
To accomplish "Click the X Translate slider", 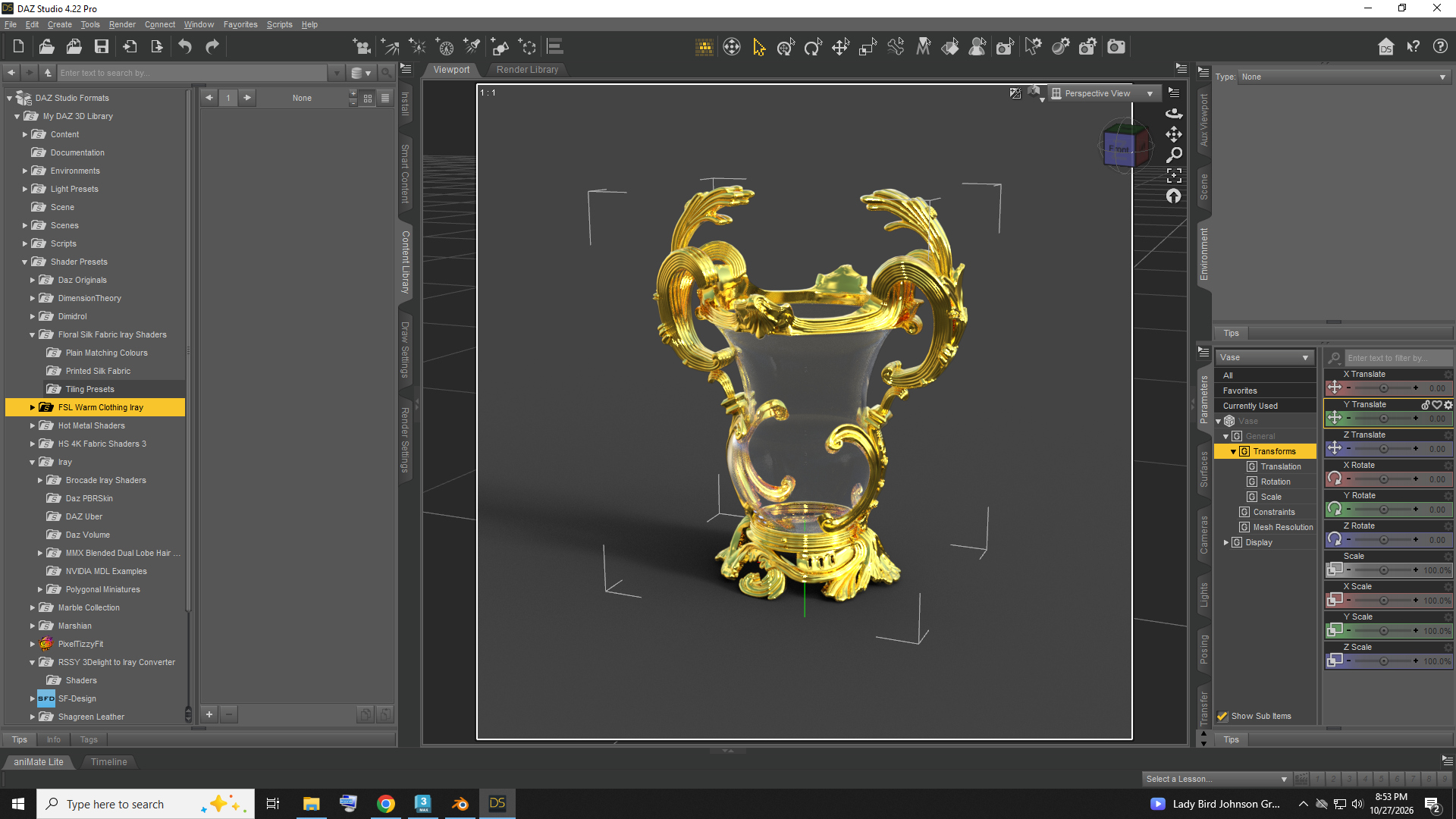I will coord(1383,388).
